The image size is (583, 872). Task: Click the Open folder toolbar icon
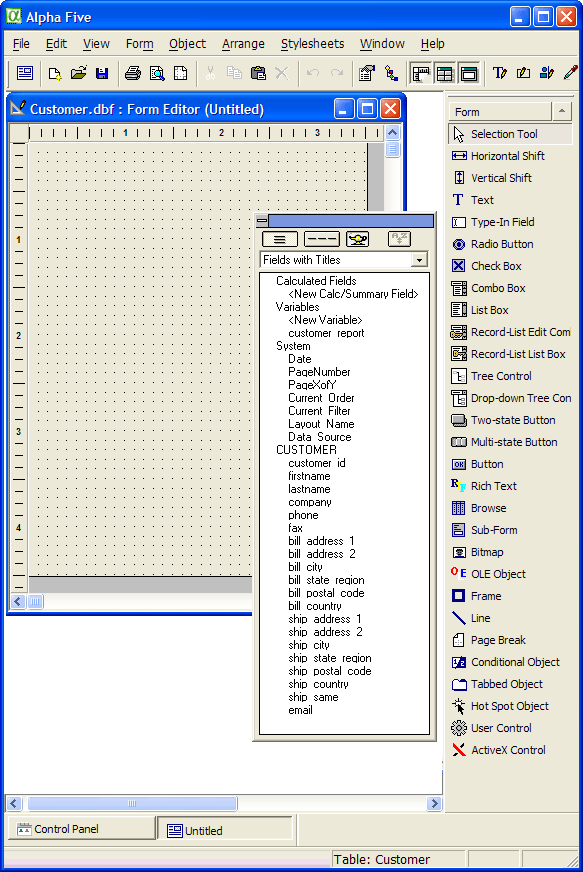(78, 73)
